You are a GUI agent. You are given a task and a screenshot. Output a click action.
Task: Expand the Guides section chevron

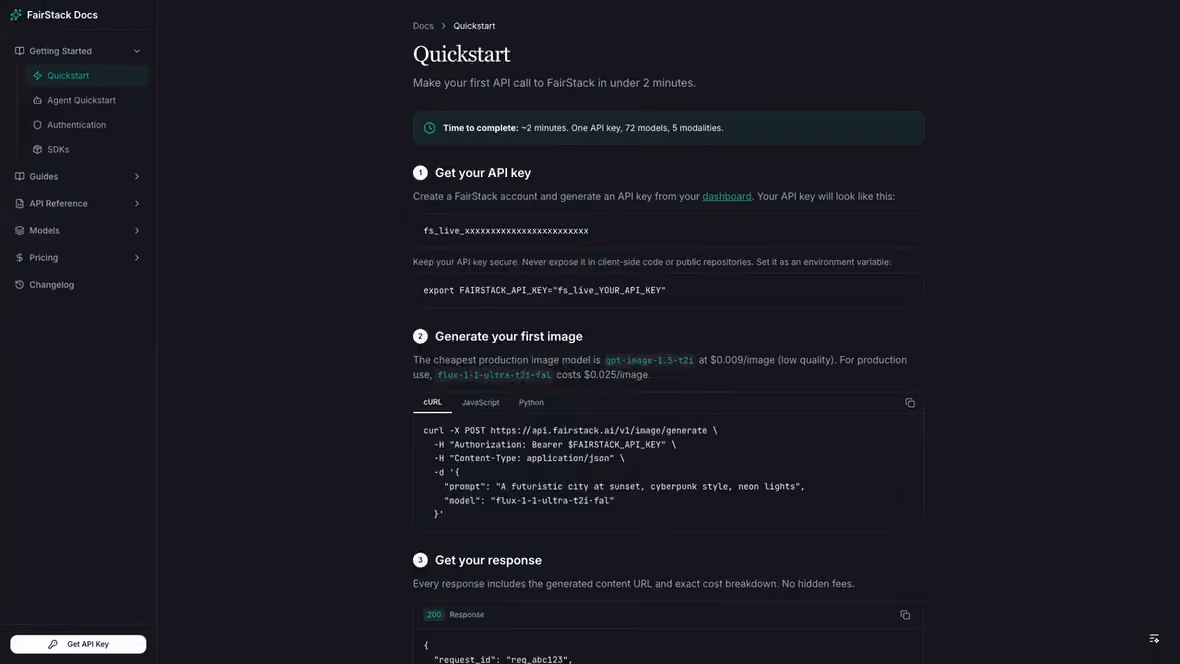coord(137,176)
